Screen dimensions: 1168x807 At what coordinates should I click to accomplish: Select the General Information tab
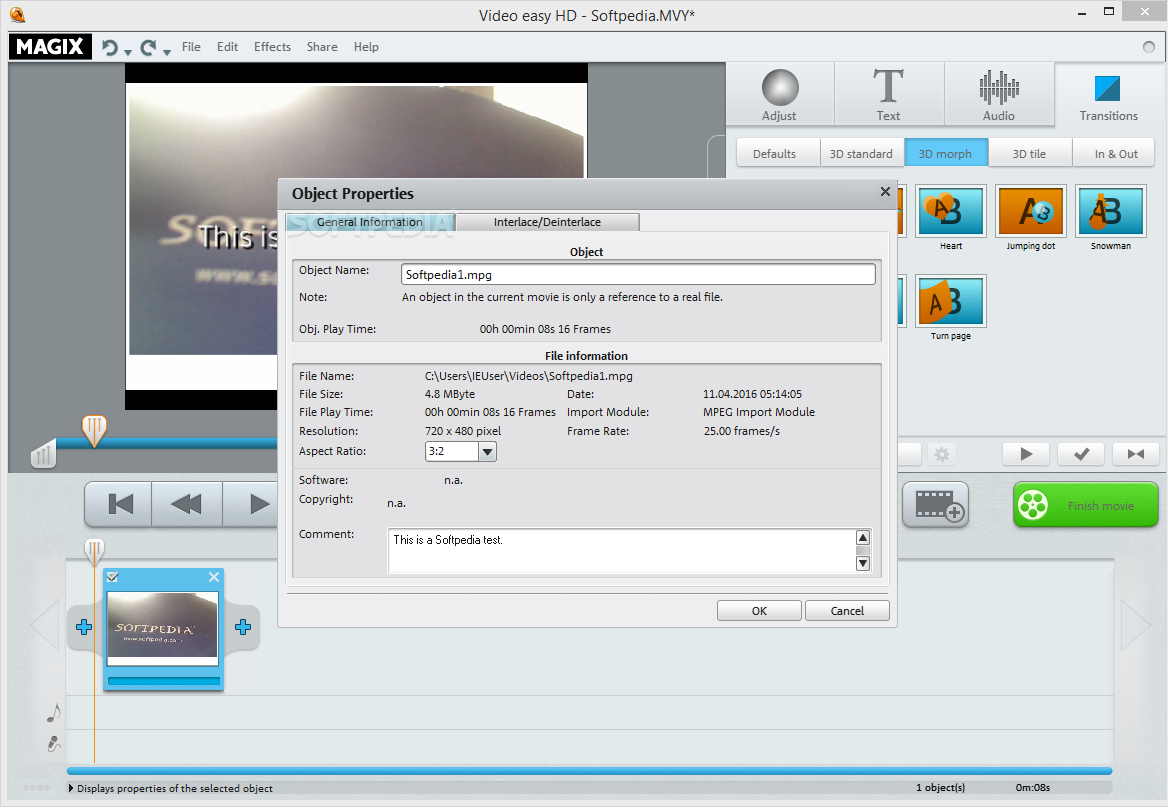click(x=369, y=222)
